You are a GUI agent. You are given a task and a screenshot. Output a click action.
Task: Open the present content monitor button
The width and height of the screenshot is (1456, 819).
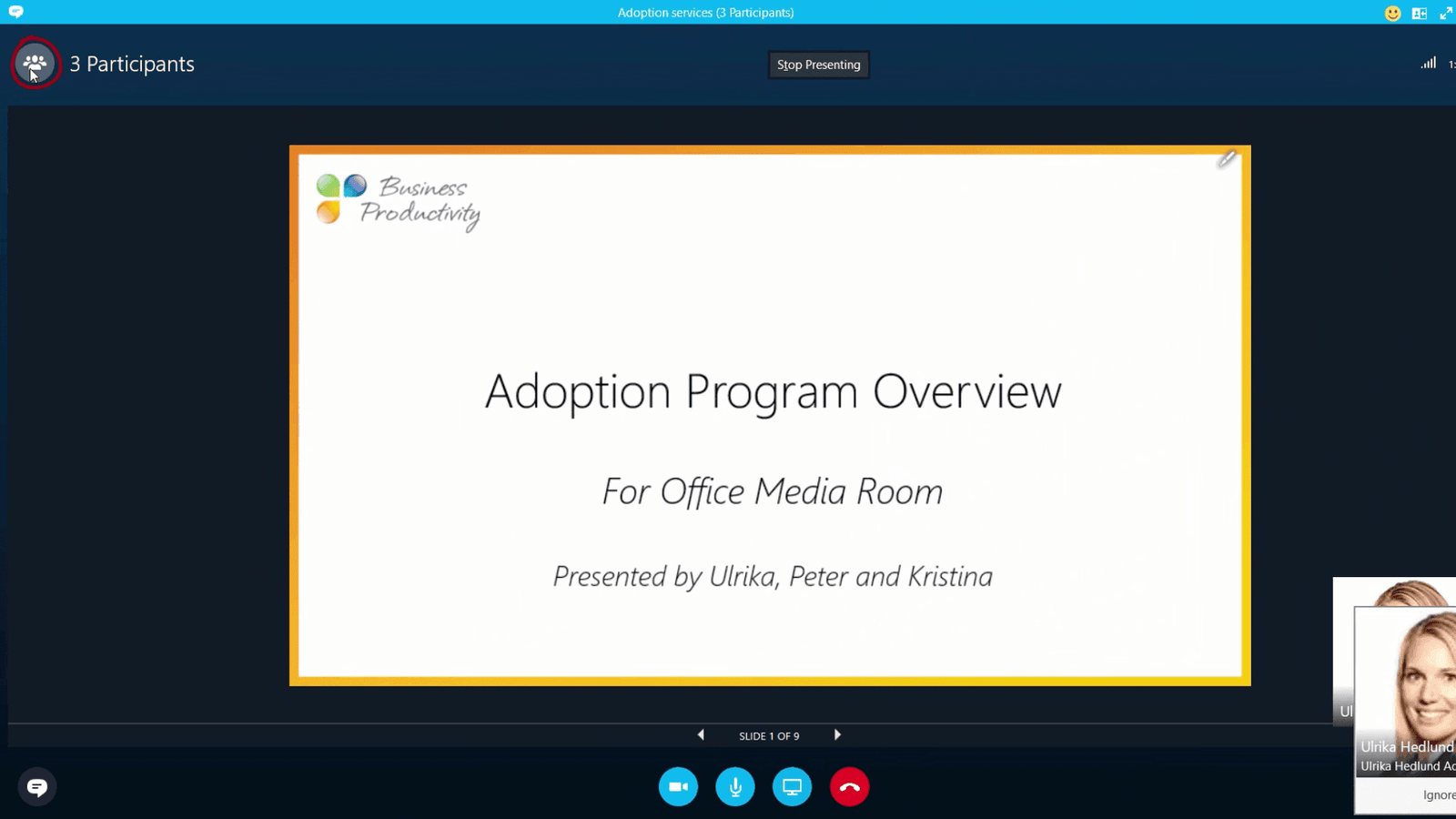(x=792, y=787)
